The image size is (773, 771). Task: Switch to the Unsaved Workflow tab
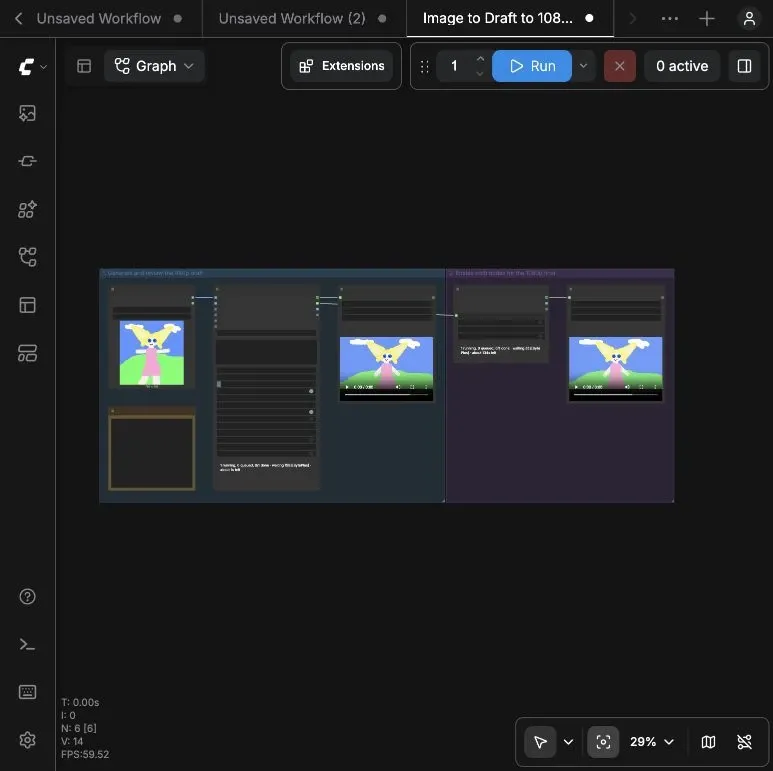pos(99,19)
